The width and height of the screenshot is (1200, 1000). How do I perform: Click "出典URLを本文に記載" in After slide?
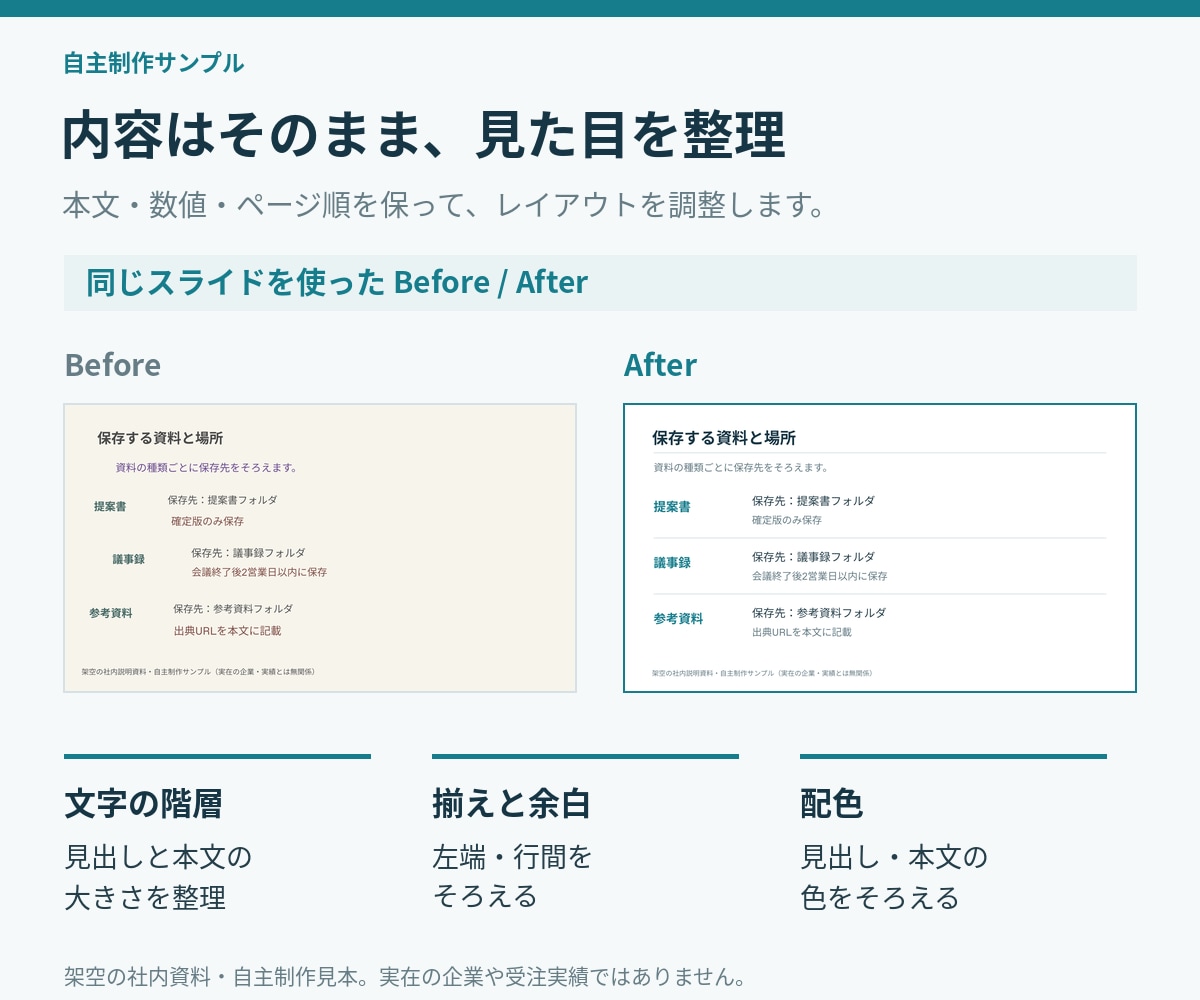pos(802,632)
